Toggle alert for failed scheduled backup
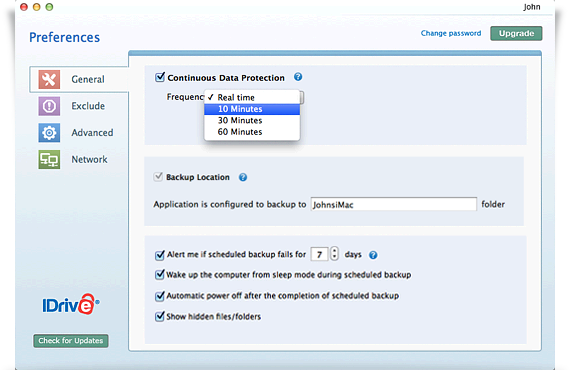 [160, 255]
